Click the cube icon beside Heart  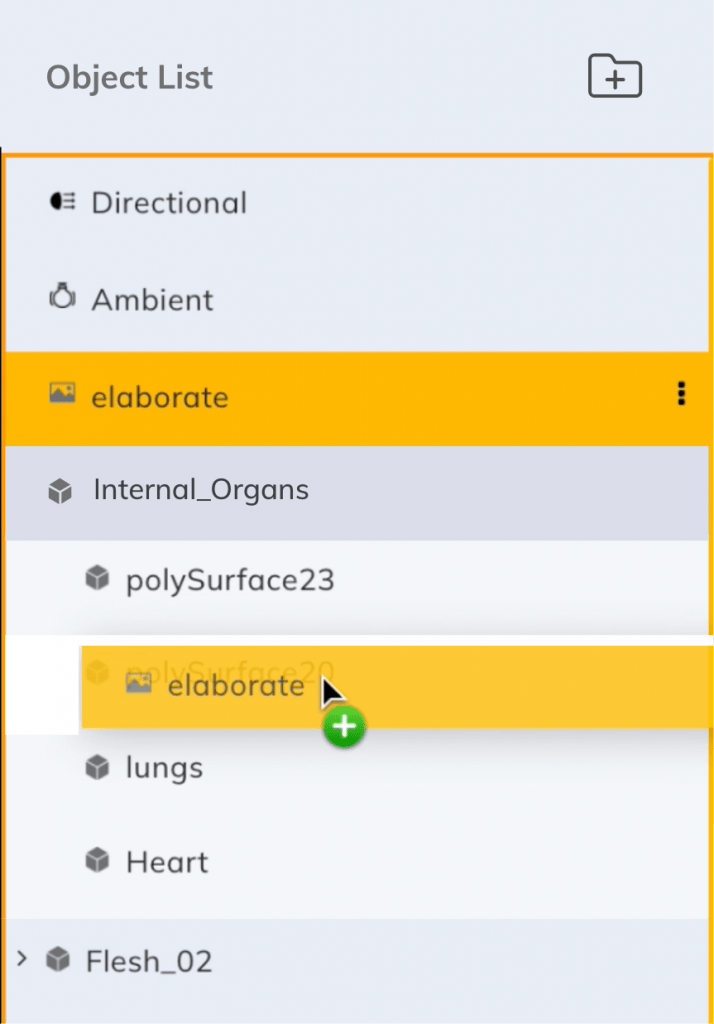point(98,860)
